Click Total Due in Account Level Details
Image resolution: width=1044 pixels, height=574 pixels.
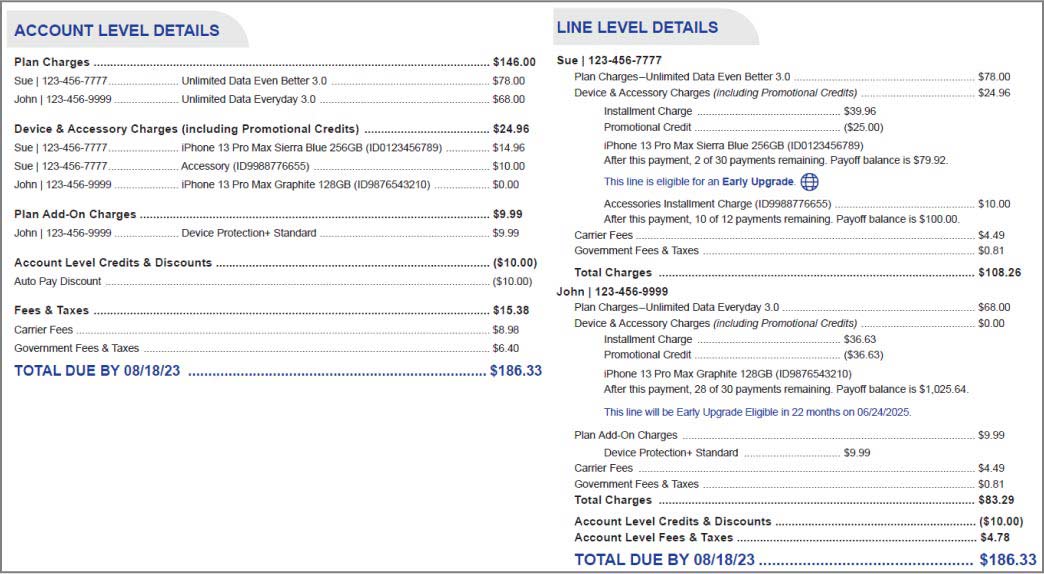pos(277,371)
